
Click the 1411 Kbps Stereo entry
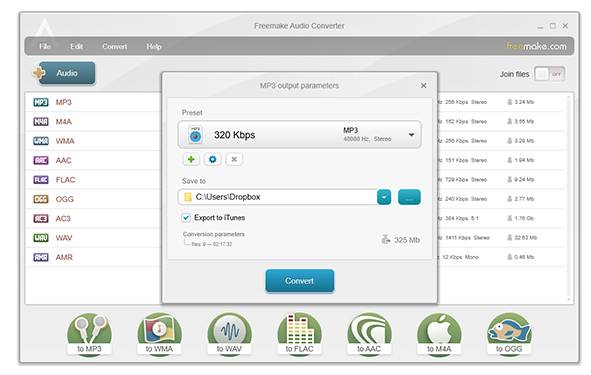(467, 237)
